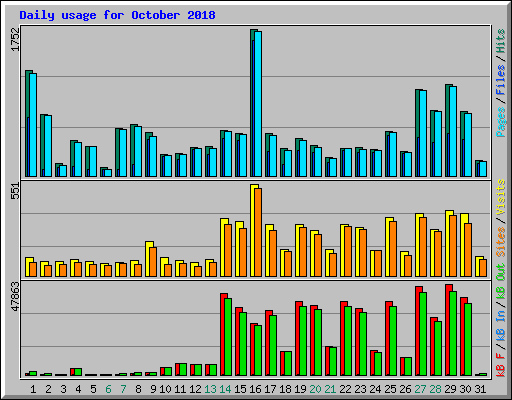Screen dimensions: 512x400
Task: Click day label '1' on the x-axis
Action: pyautogui.click(x=33, y=389)
